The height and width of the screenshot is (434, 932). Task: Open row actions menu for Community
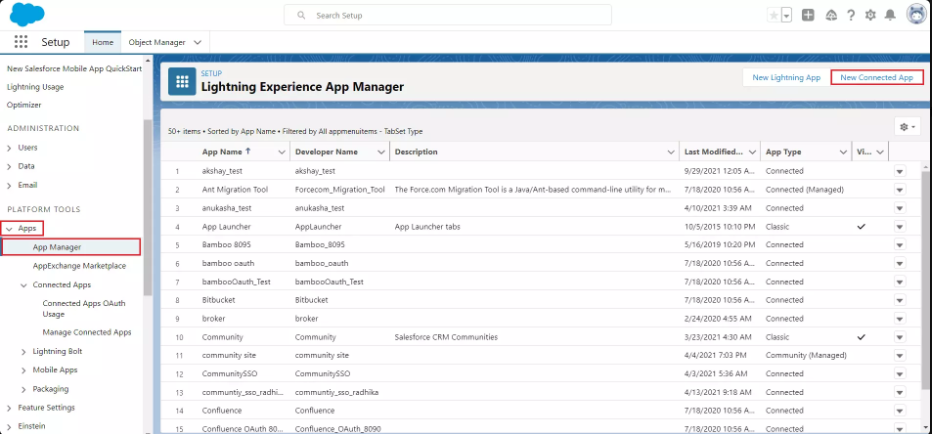pos(900,337)
